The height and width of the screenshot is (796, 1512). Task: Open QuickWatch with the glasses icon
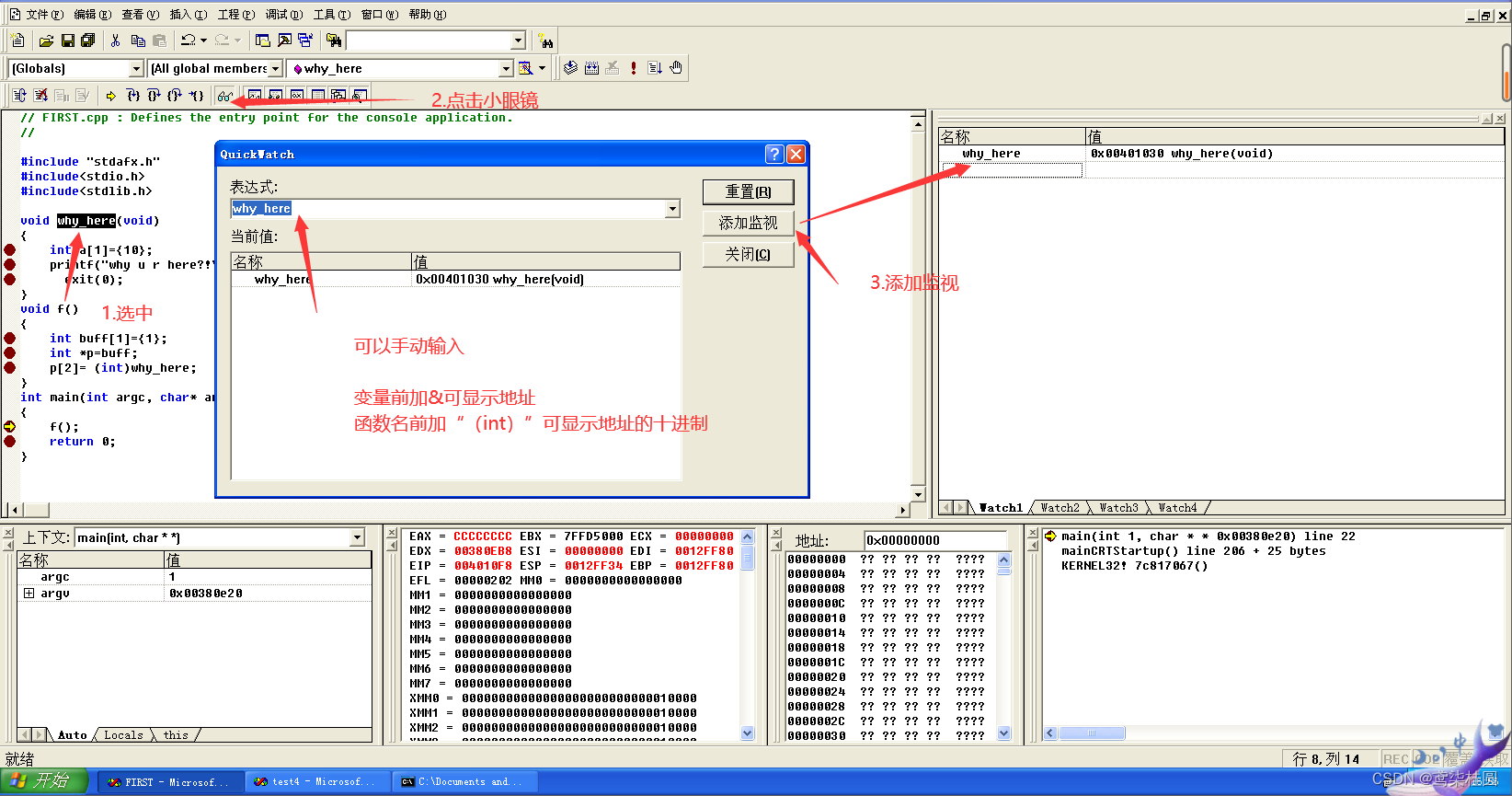point(224,95)
